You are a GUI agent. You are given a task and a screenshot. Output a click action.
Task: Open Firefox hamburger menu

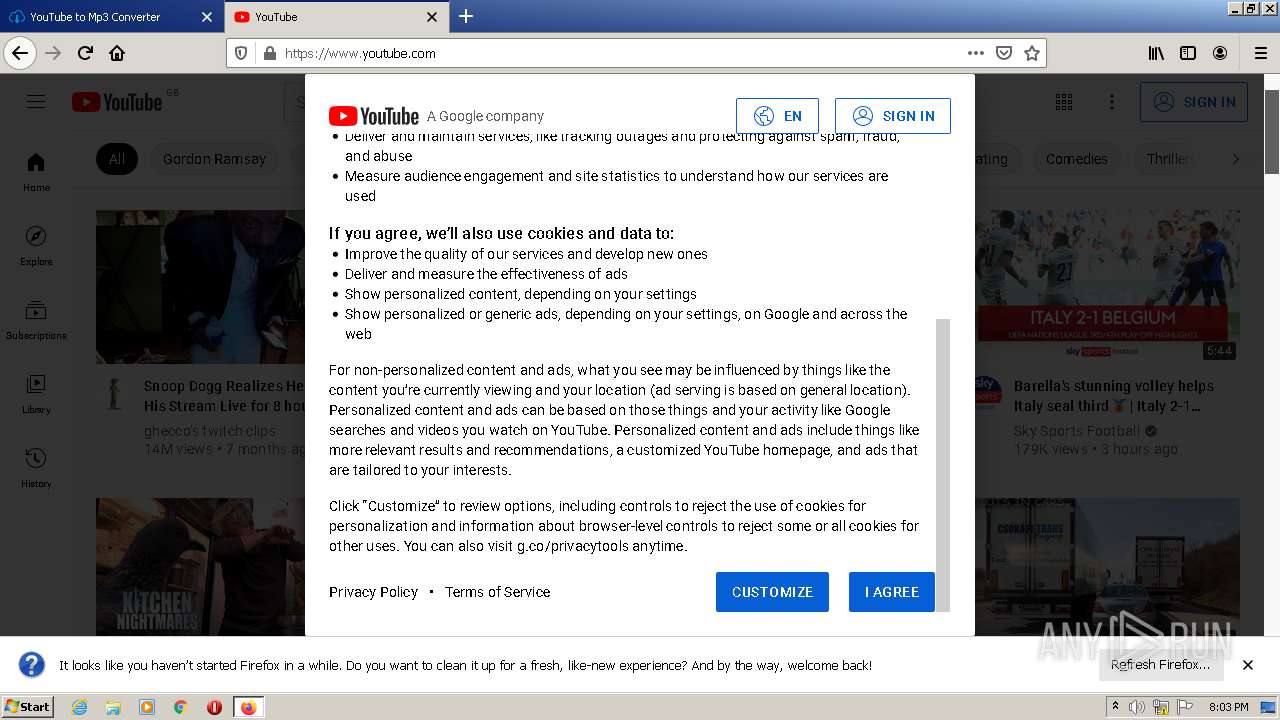click(1260, 53)
